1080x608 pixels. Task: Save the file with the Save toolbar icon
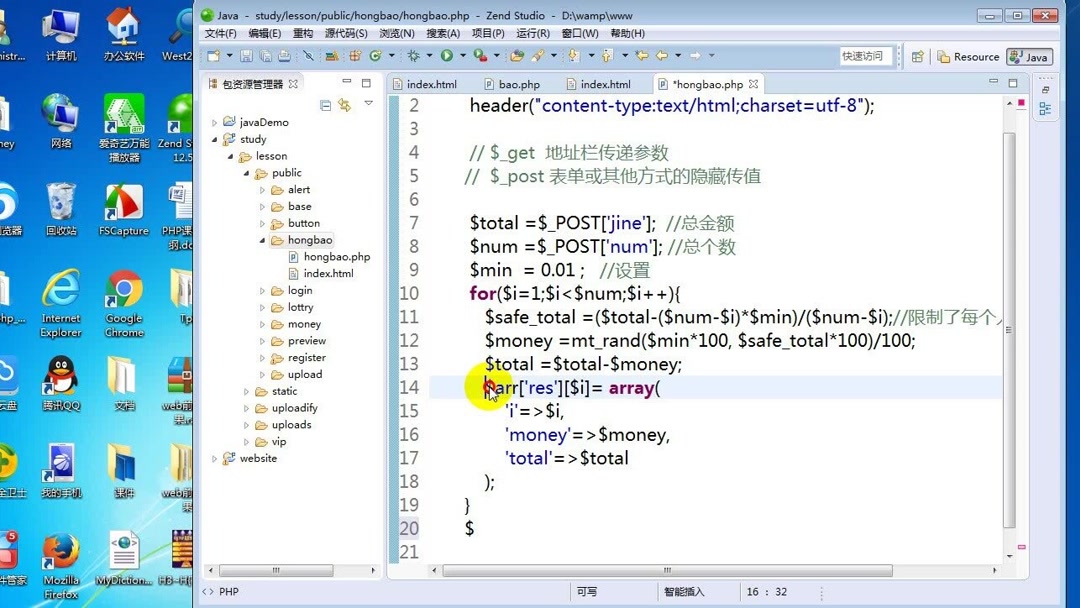pyautogui.click(x=246, y=56)
